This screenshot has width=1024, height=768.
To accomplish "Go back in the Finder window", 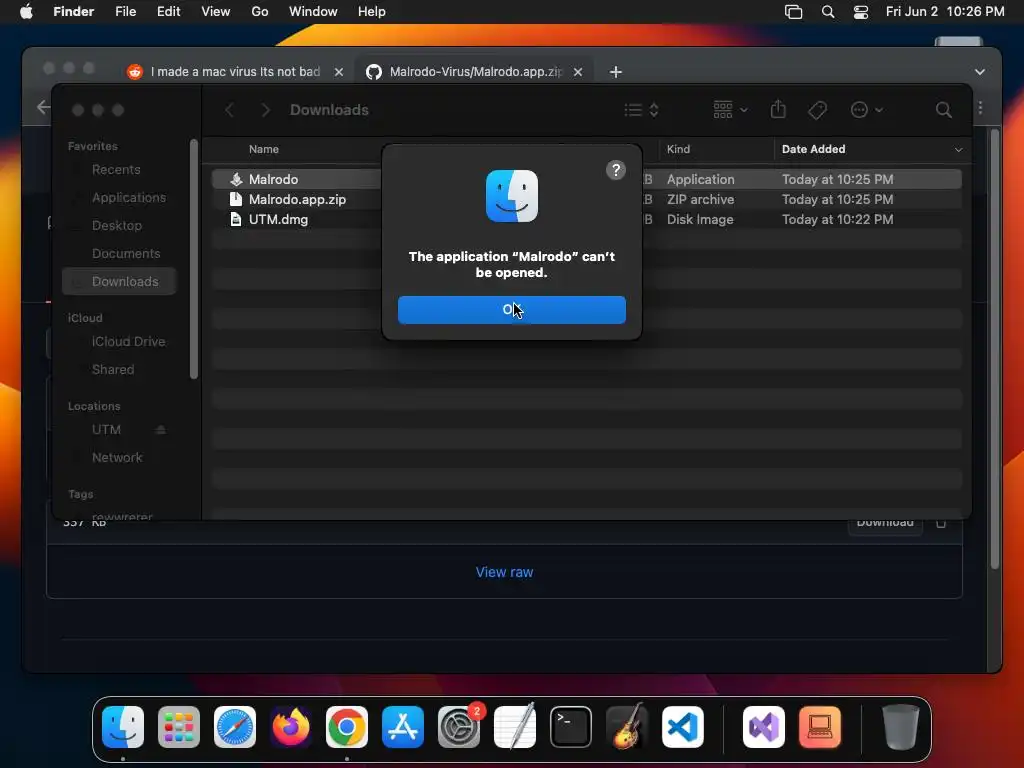I will [x=229, y=110].
